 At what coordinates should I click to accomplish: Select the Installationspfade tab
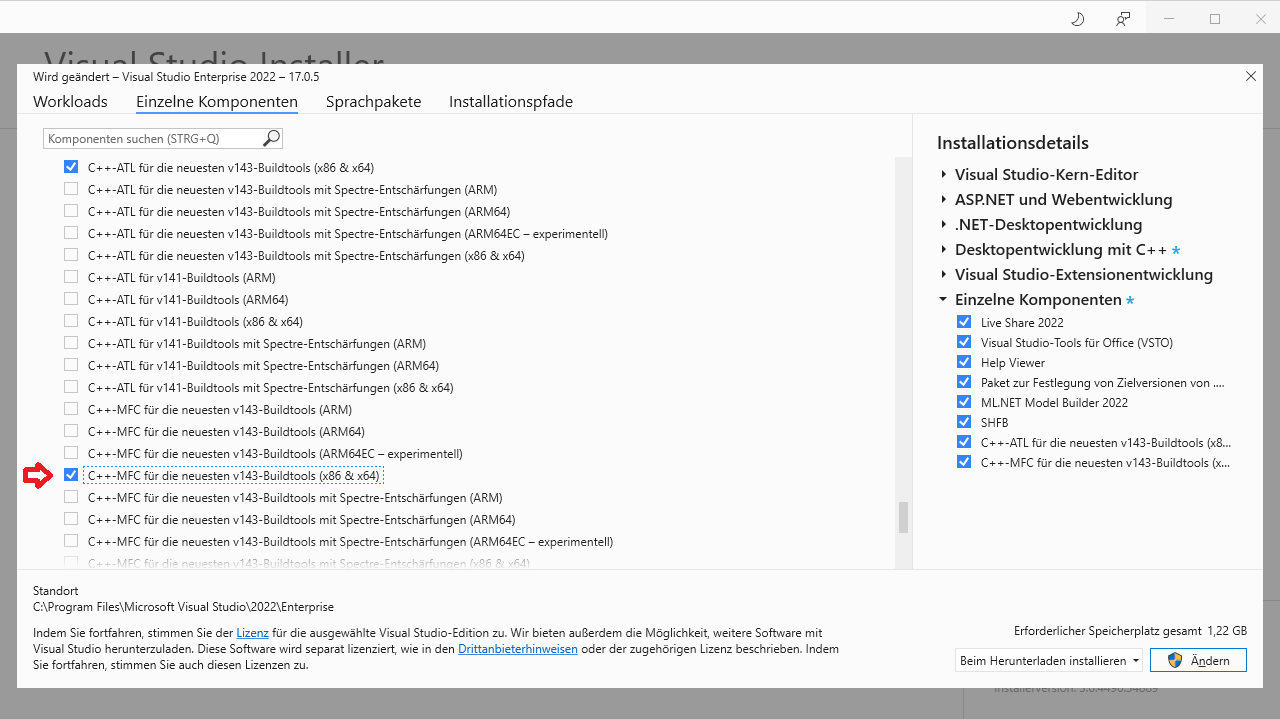click(x=510, y=101)
